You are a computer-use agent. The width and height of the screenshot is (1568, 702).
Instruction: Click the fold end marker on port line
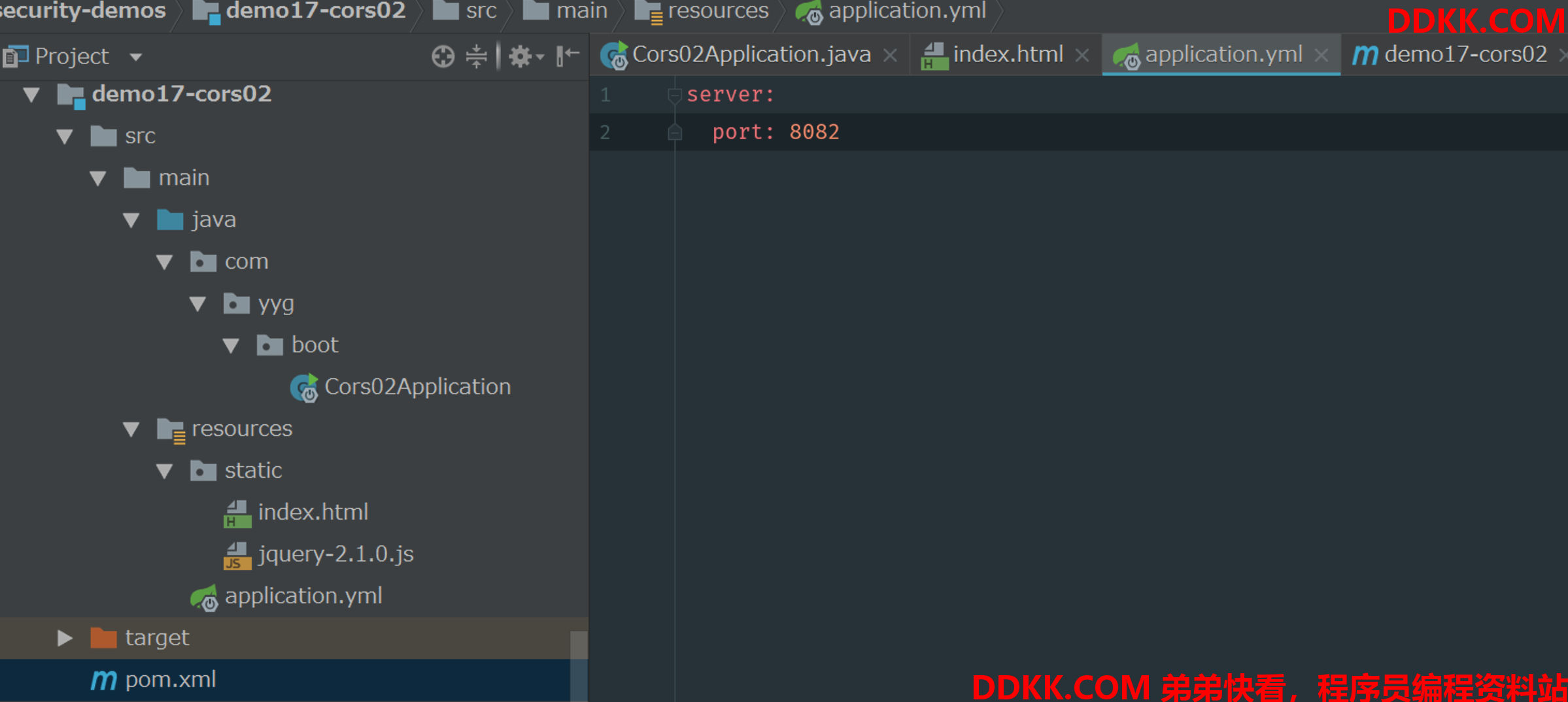[675, 133]
